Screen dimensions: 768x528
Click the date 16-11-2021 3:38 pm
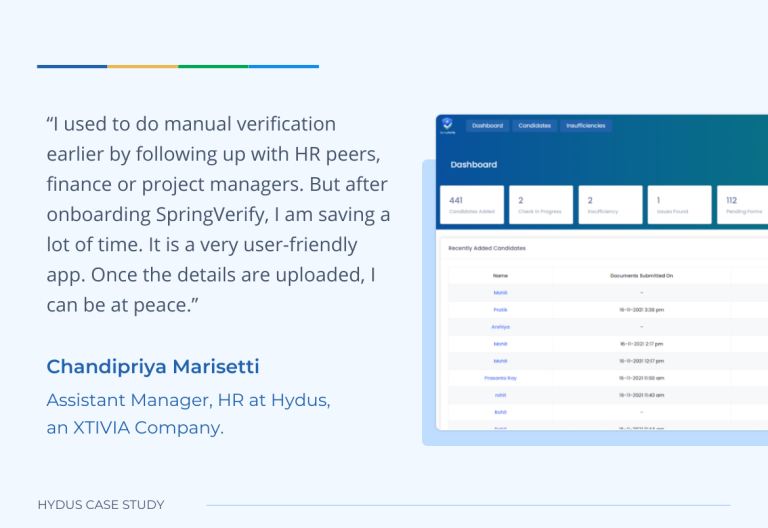point(641,310)
